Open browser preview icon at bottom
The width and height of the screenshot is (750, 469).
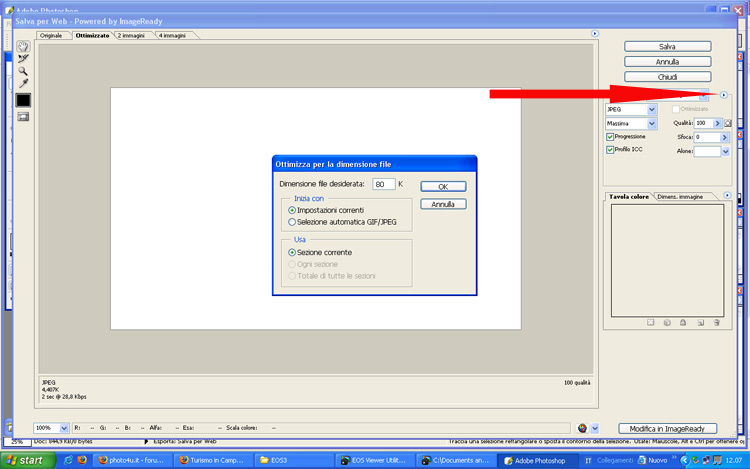[x=582, y=428]
